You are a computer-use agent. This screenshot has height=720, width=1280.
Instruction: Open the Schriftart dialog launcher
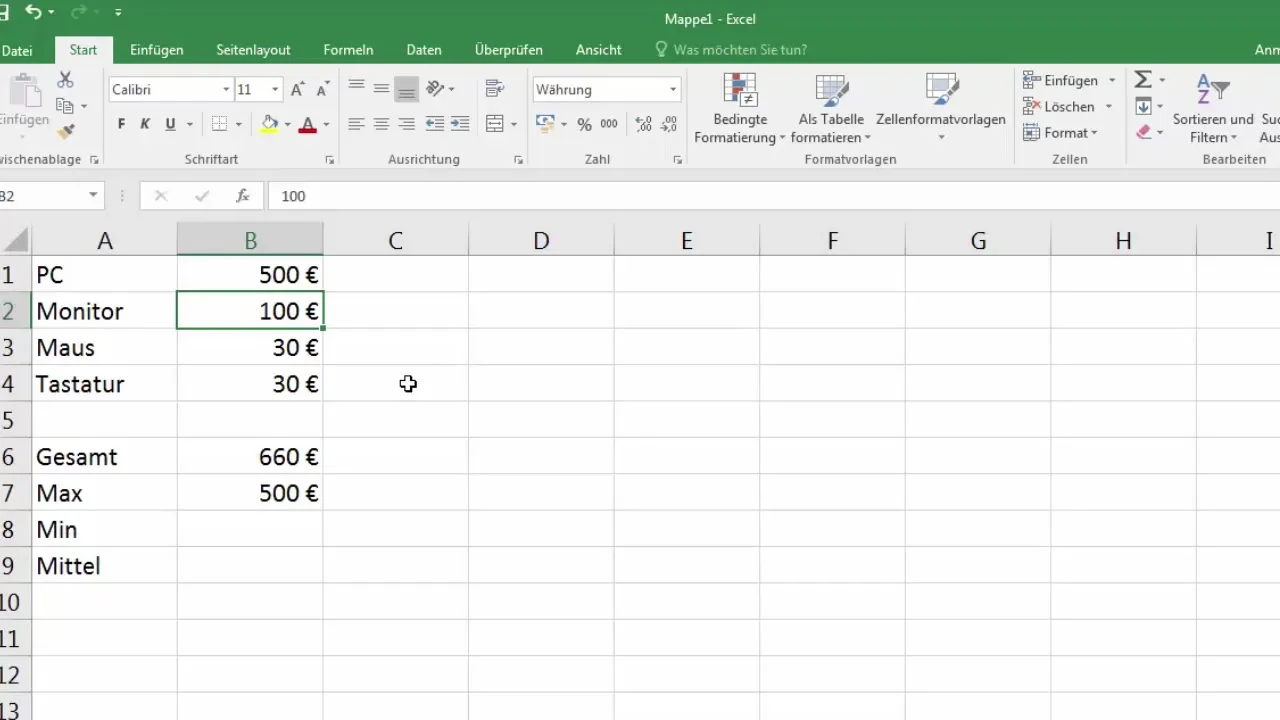[x=330, y=160]
